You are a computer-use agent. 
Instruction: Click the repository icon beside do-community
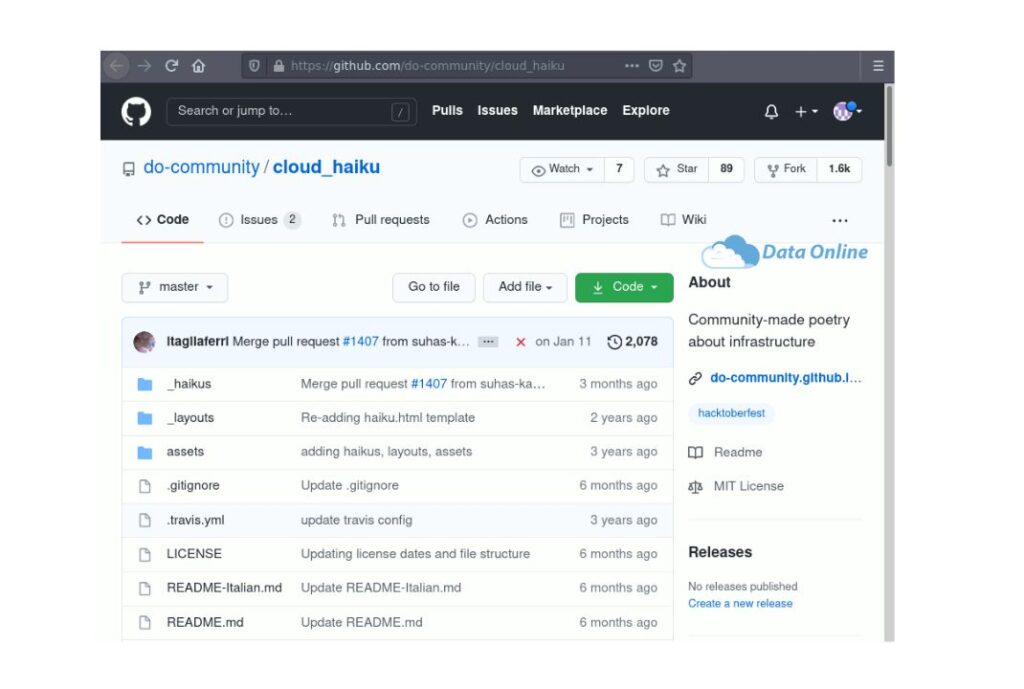129,169
